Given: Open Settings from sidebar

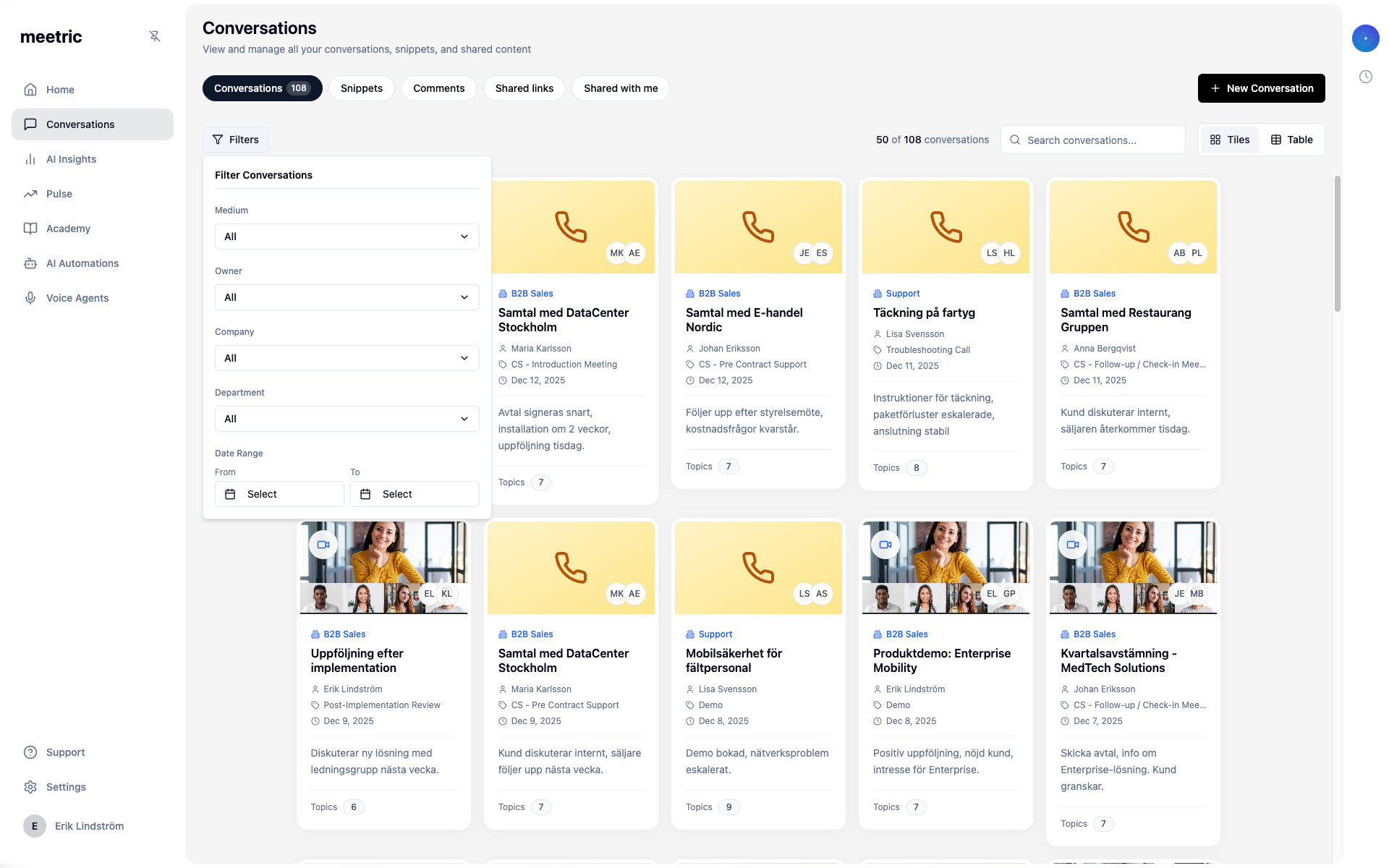Looking at the screenshot, I should (65, 787).
